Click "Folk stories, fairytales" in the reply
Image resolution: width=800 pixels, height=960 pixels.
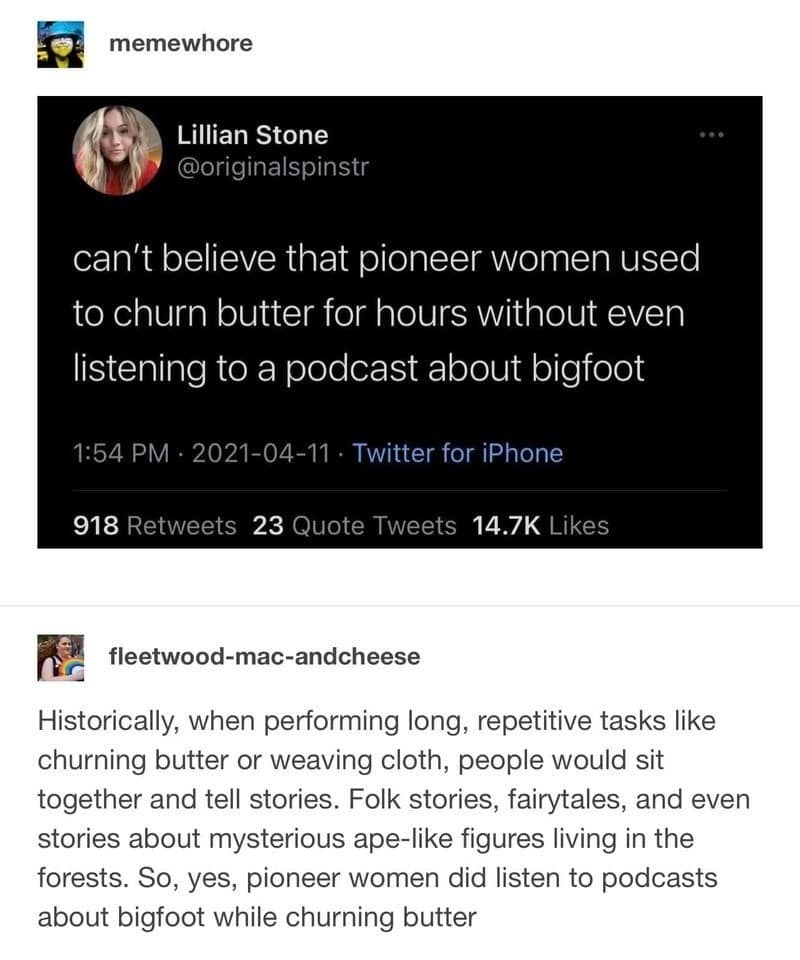[473, 799]
